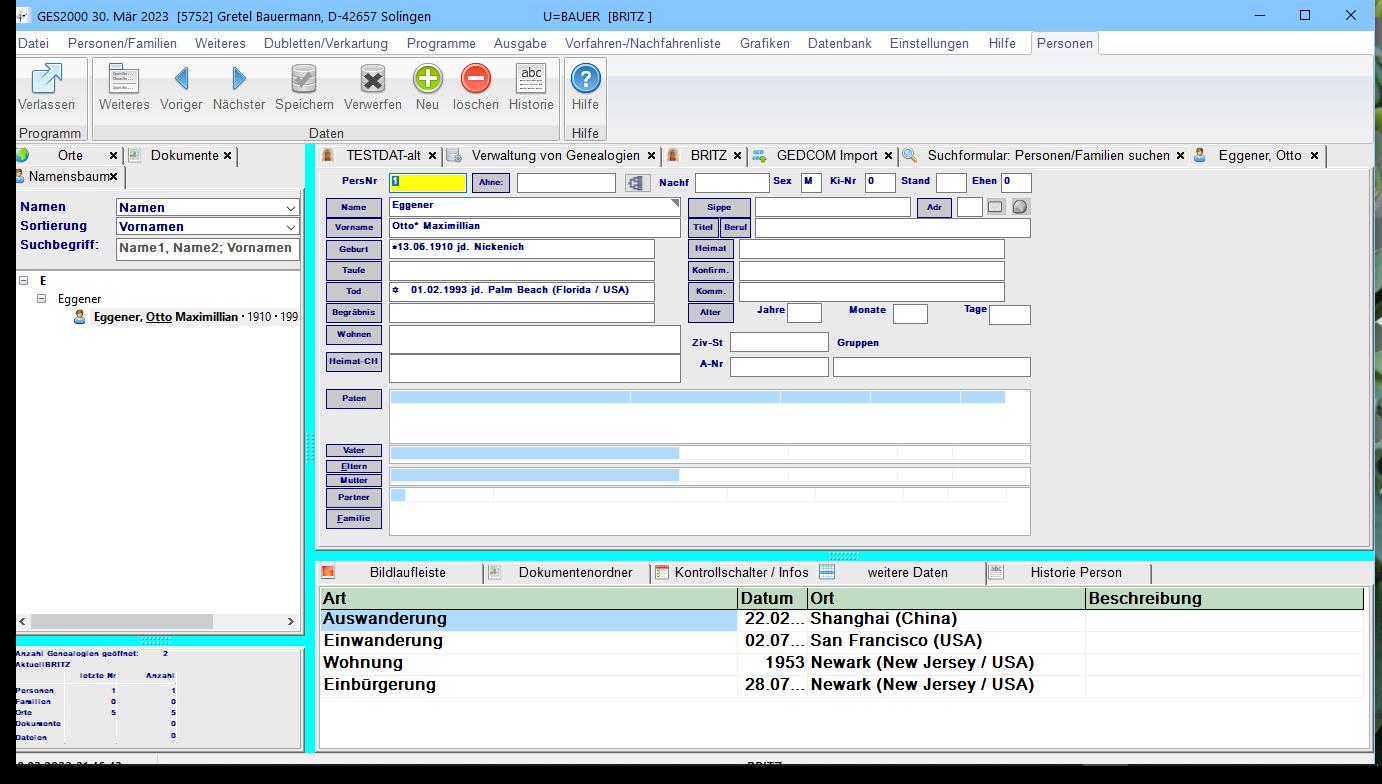The width and height of the screenshot is (1382, 784).
Task: Click person icon beside Eggener, Otto Maximillian in tree
Action: click(80, 317)
